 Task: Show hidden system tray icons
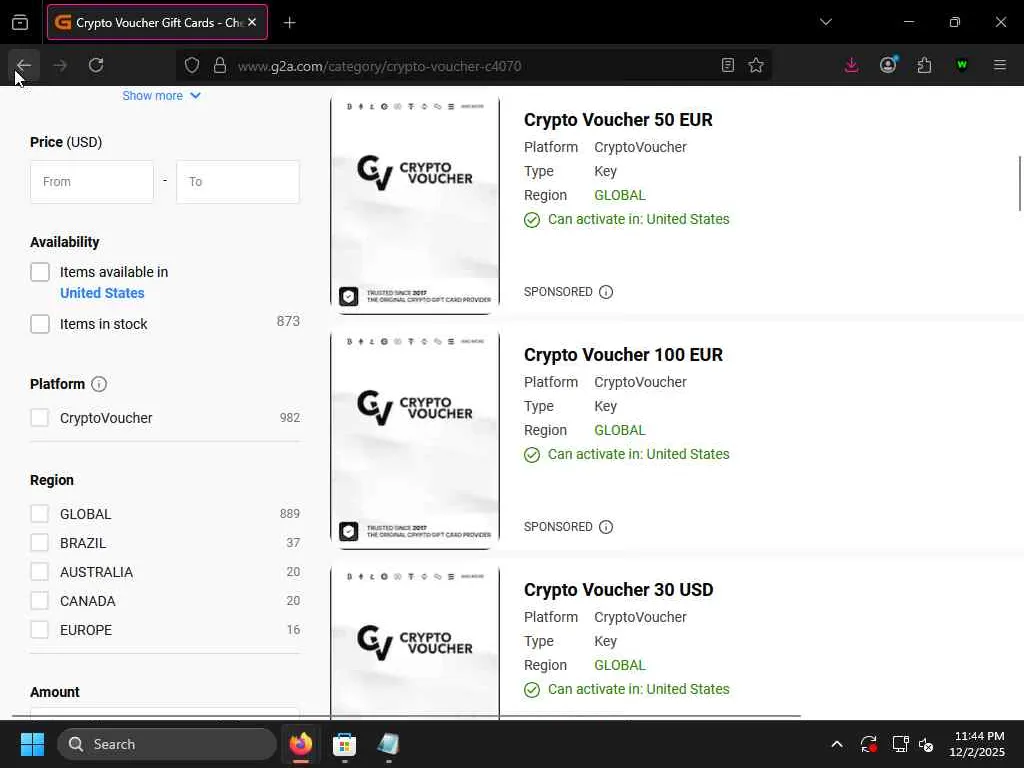(x=837, y=744)
